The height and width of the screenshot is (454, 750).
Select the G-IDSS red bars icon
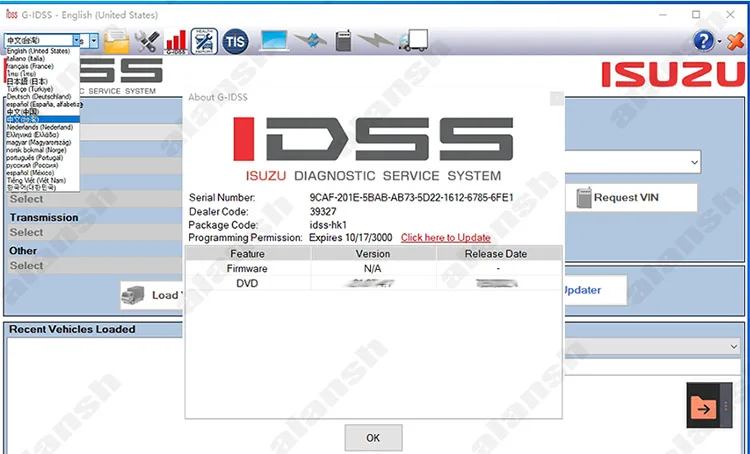tap(176, 42)
